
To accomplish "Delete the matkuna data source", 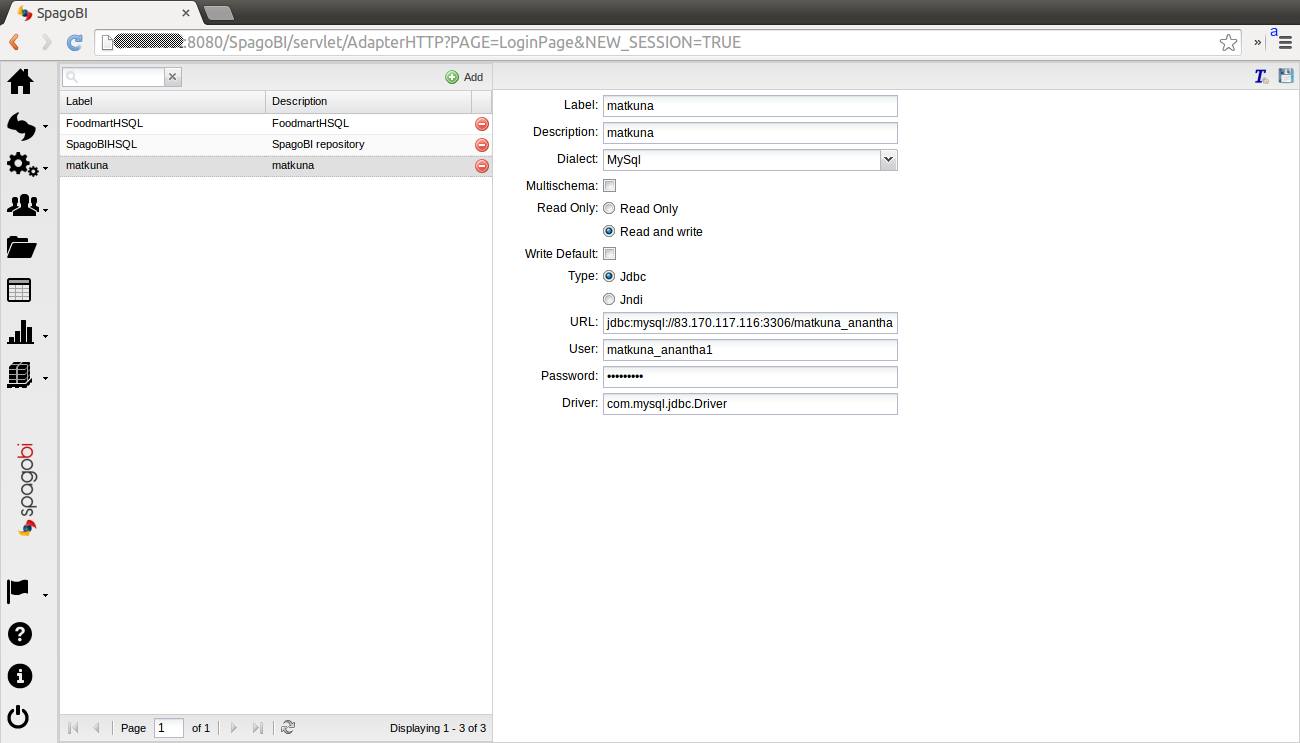I will pyautogui.click(x=482, y=166).
